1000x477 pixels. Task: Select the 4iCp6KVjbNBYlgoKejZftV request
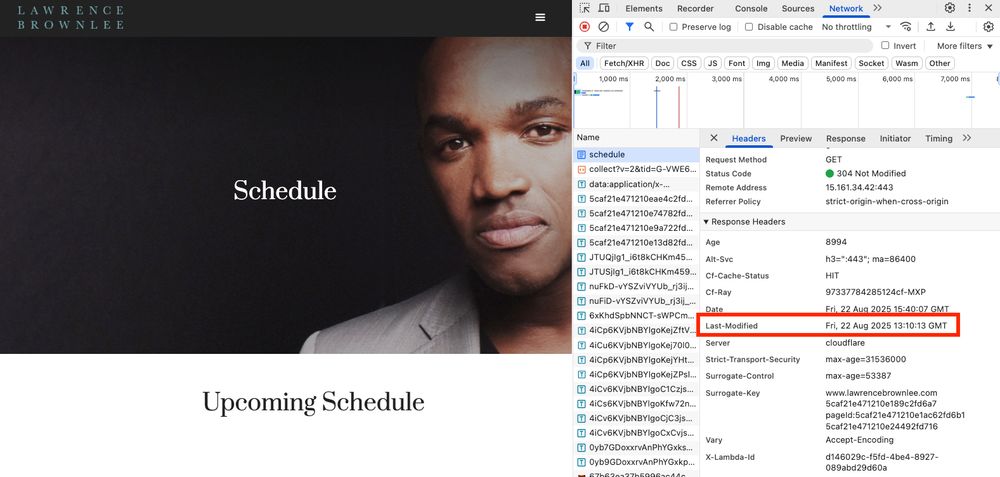[x=636, y=330]
